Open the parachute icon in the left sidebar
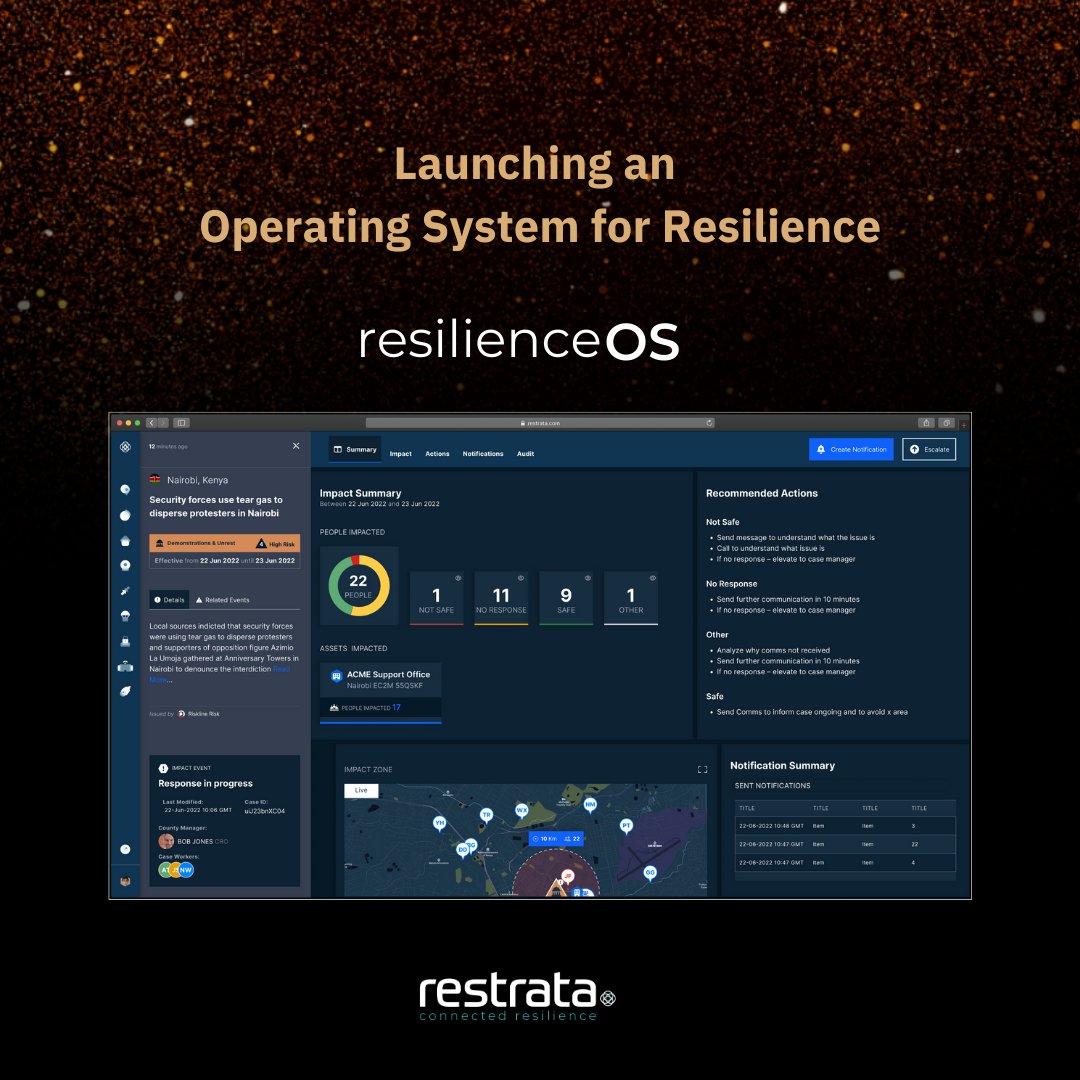This screenshot has height=1080, width=1080. point(125,616)
